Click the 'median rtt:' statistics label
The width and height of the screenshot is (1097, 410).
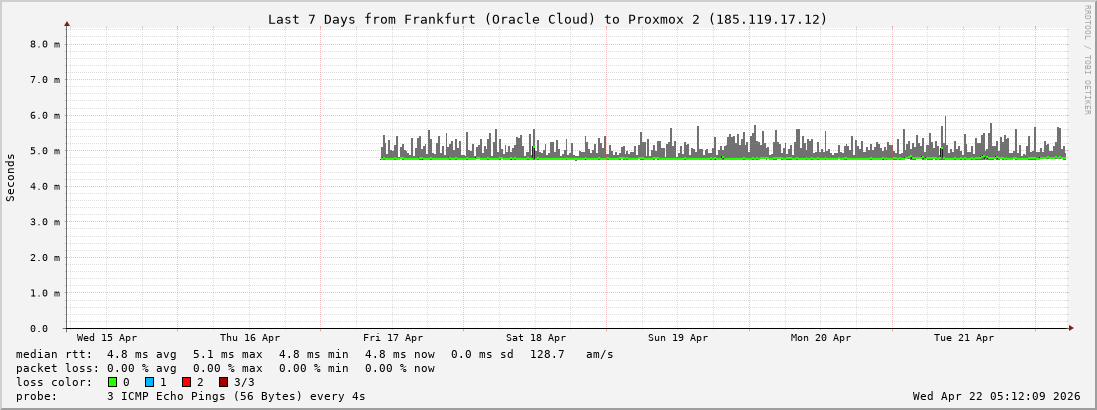[x=53, y=354]
